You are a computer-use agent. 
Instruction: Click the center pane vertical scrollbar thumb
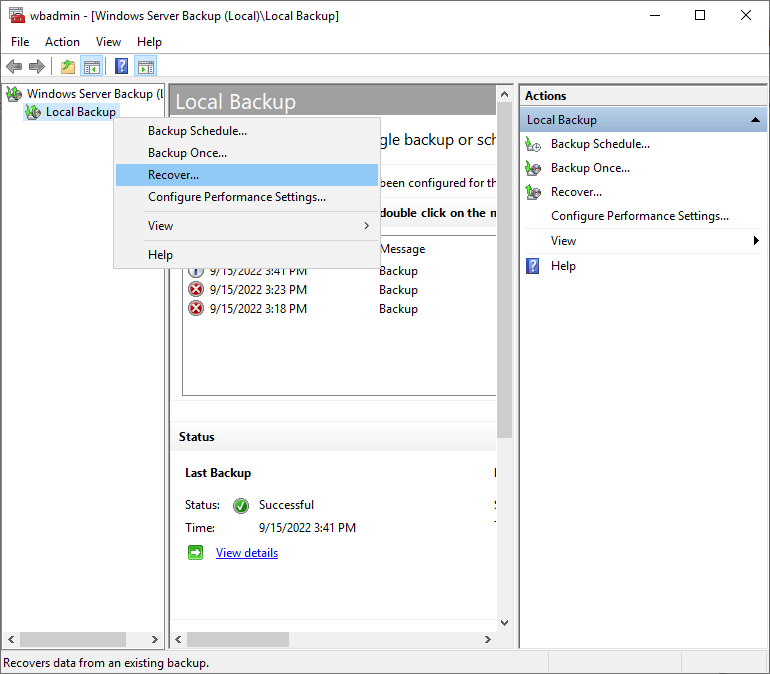pos(504,270)
